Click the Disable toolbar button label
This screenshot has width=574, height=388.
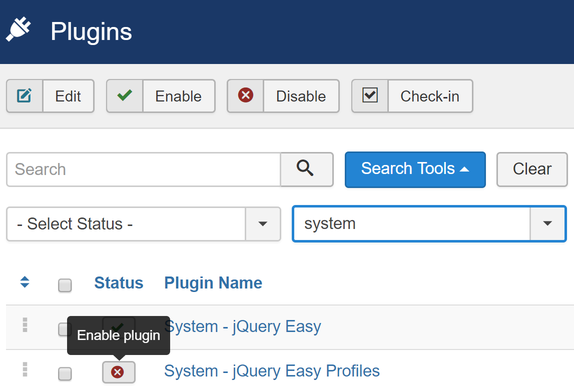coord(301,96)
